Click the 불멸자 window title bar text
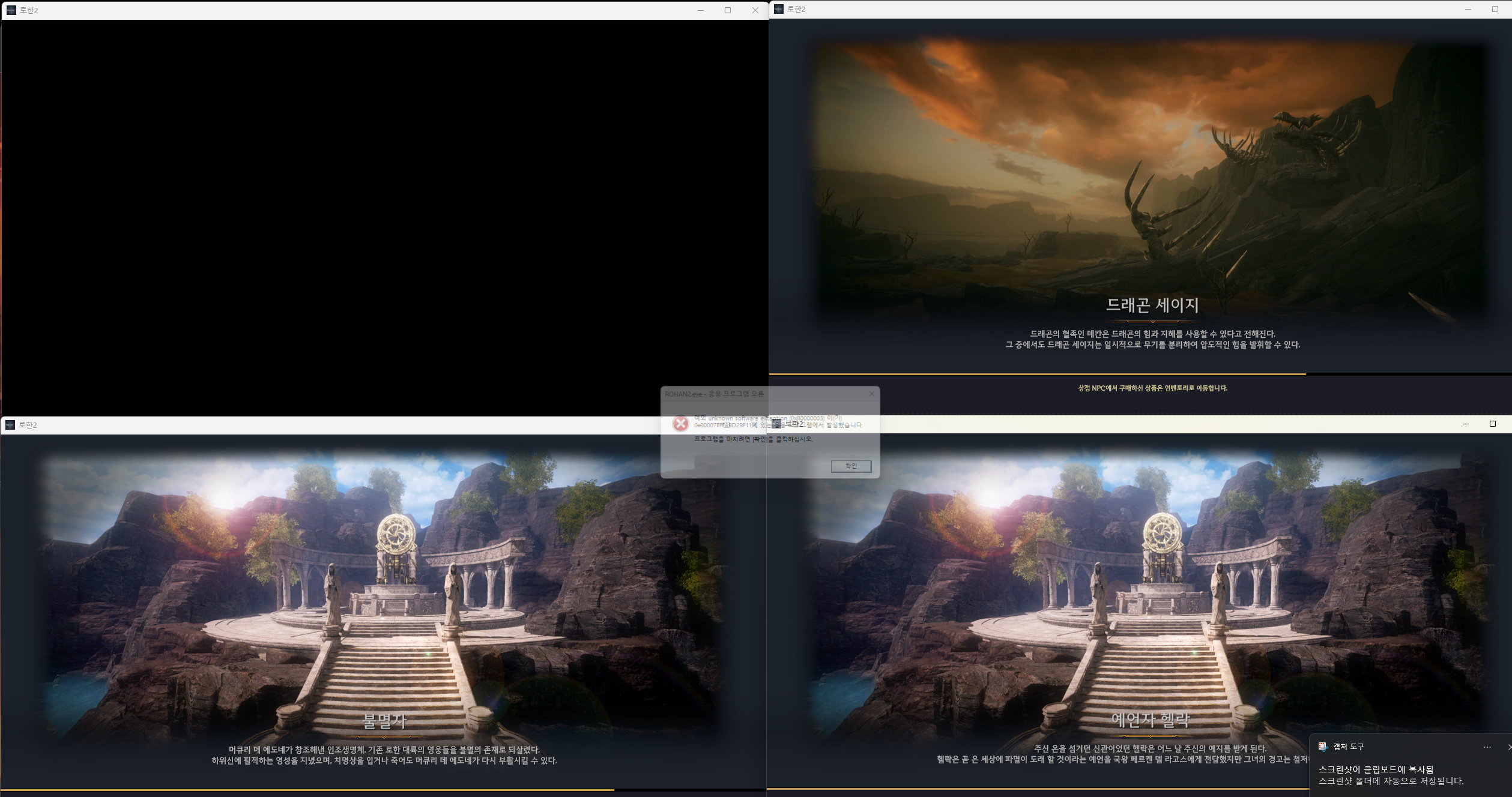Screen dimensions: 1512x797 tap(28, 425)
